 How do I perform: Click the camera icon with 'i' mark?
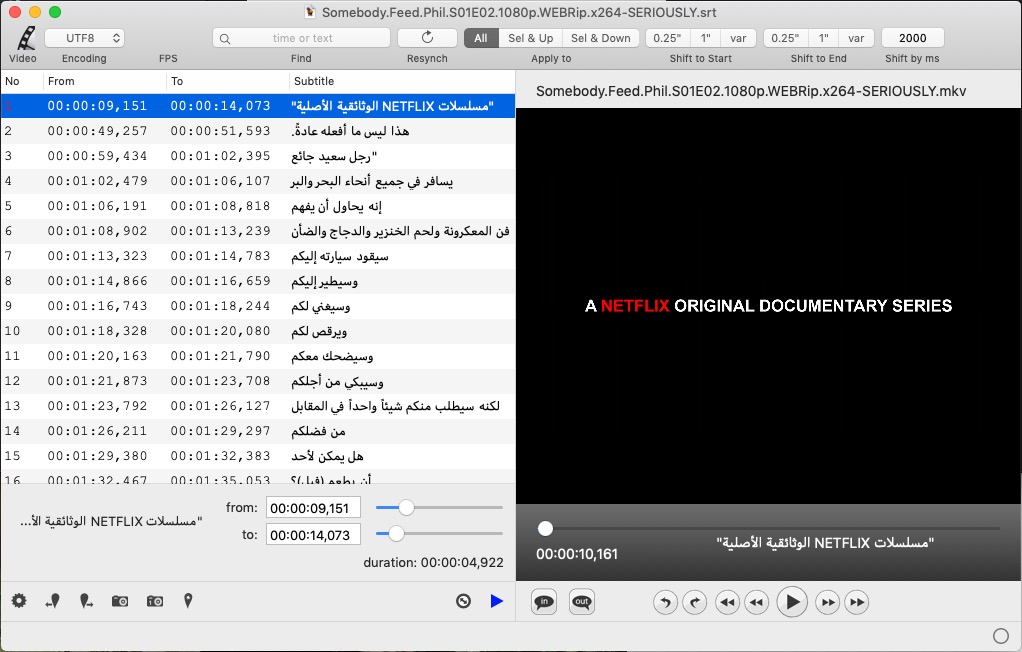[154, 601]
